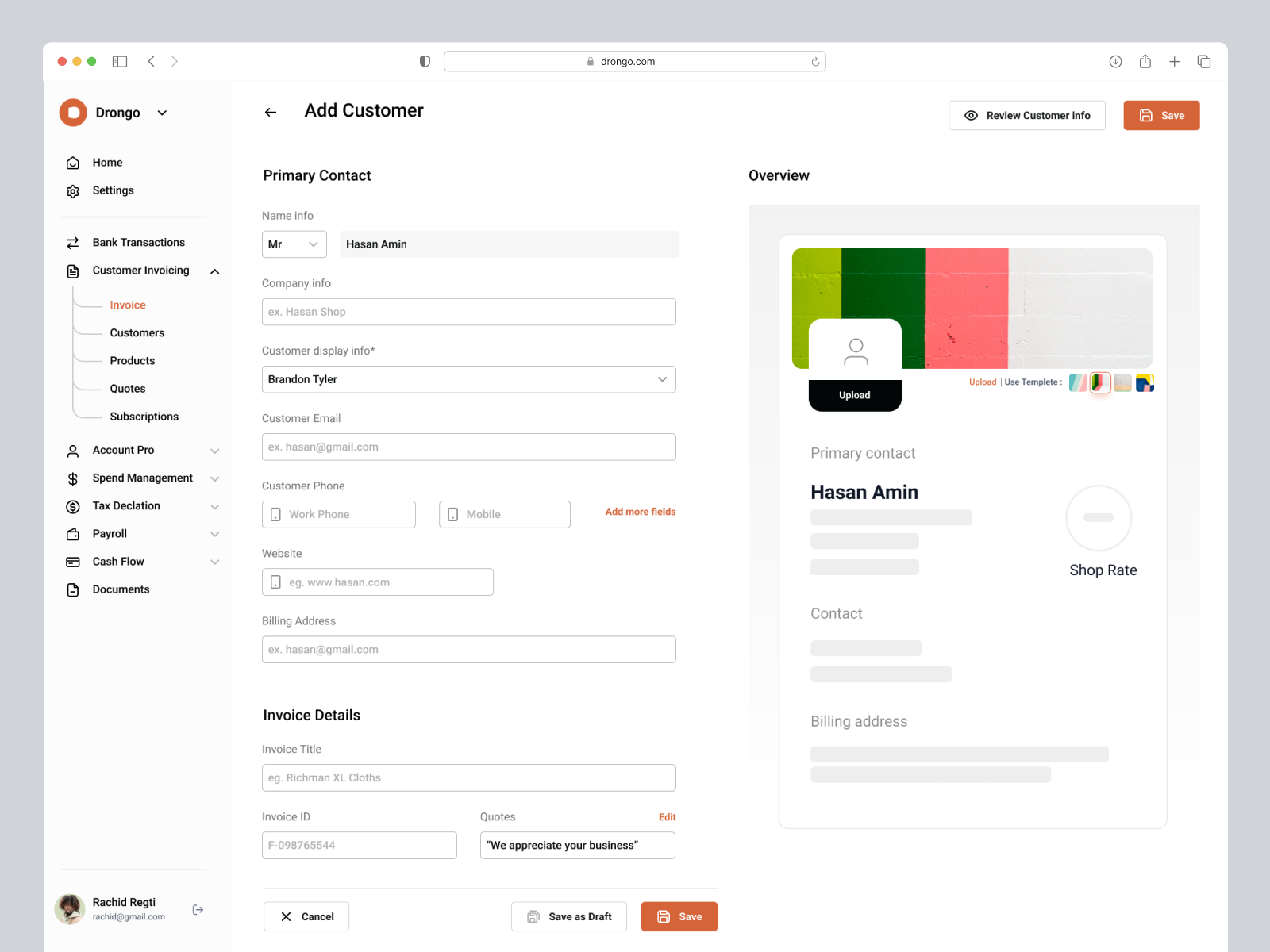Screen dimensions: 1270x952
Task: Click the Customer Email input field
Action: click(468, 447)
